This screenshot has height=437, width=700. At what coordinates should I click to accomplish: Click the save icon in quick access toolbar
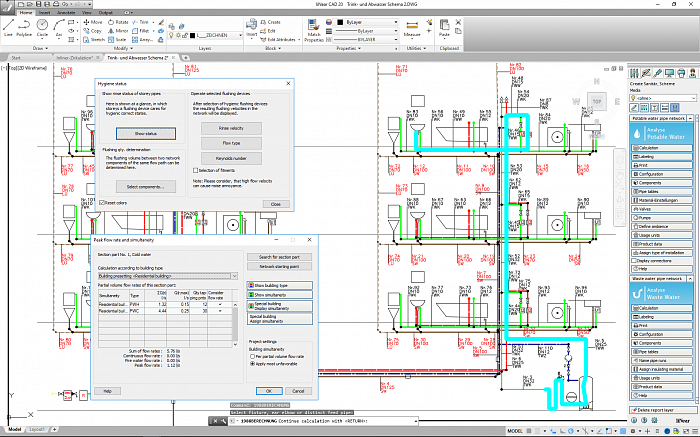coord(39,4)
